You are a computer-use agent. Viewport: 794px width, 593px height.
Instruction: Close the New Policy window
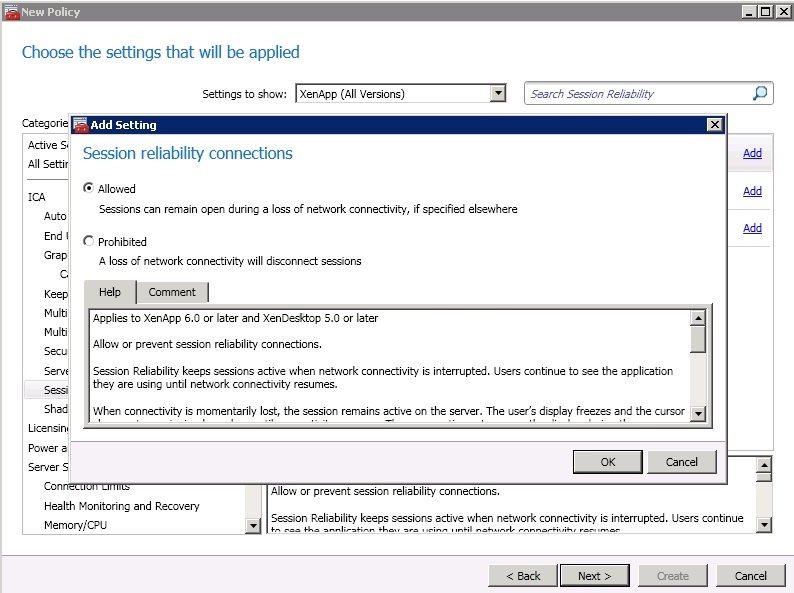(x=782, y=12)
